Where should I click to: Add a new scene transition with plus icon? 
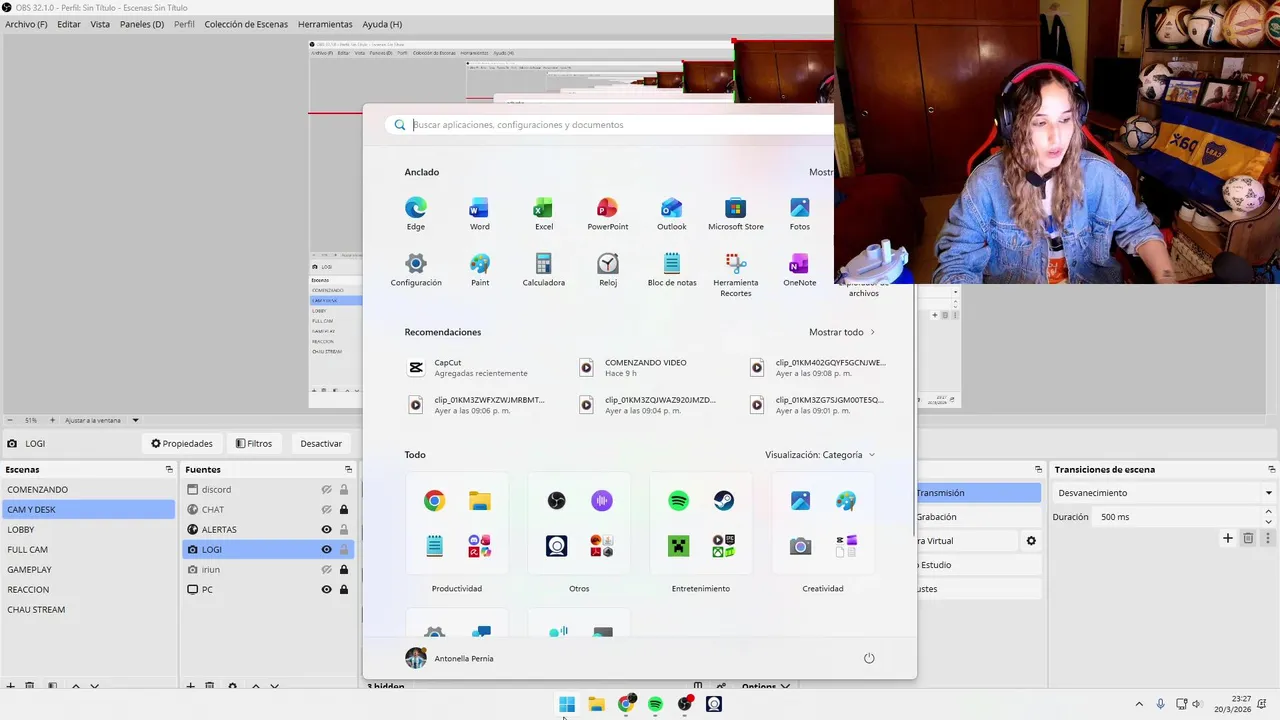click(x=1228, y=538)
